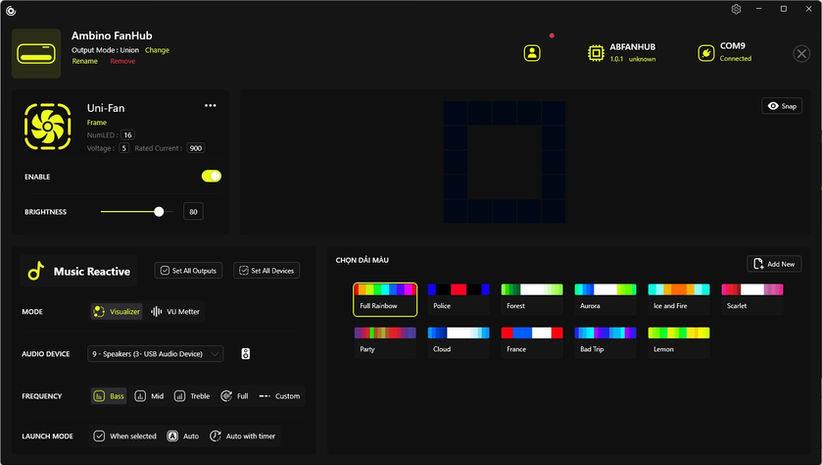This screenshot has width=822, height=465.
Task: Select the Party color palette
Action: 385,342
